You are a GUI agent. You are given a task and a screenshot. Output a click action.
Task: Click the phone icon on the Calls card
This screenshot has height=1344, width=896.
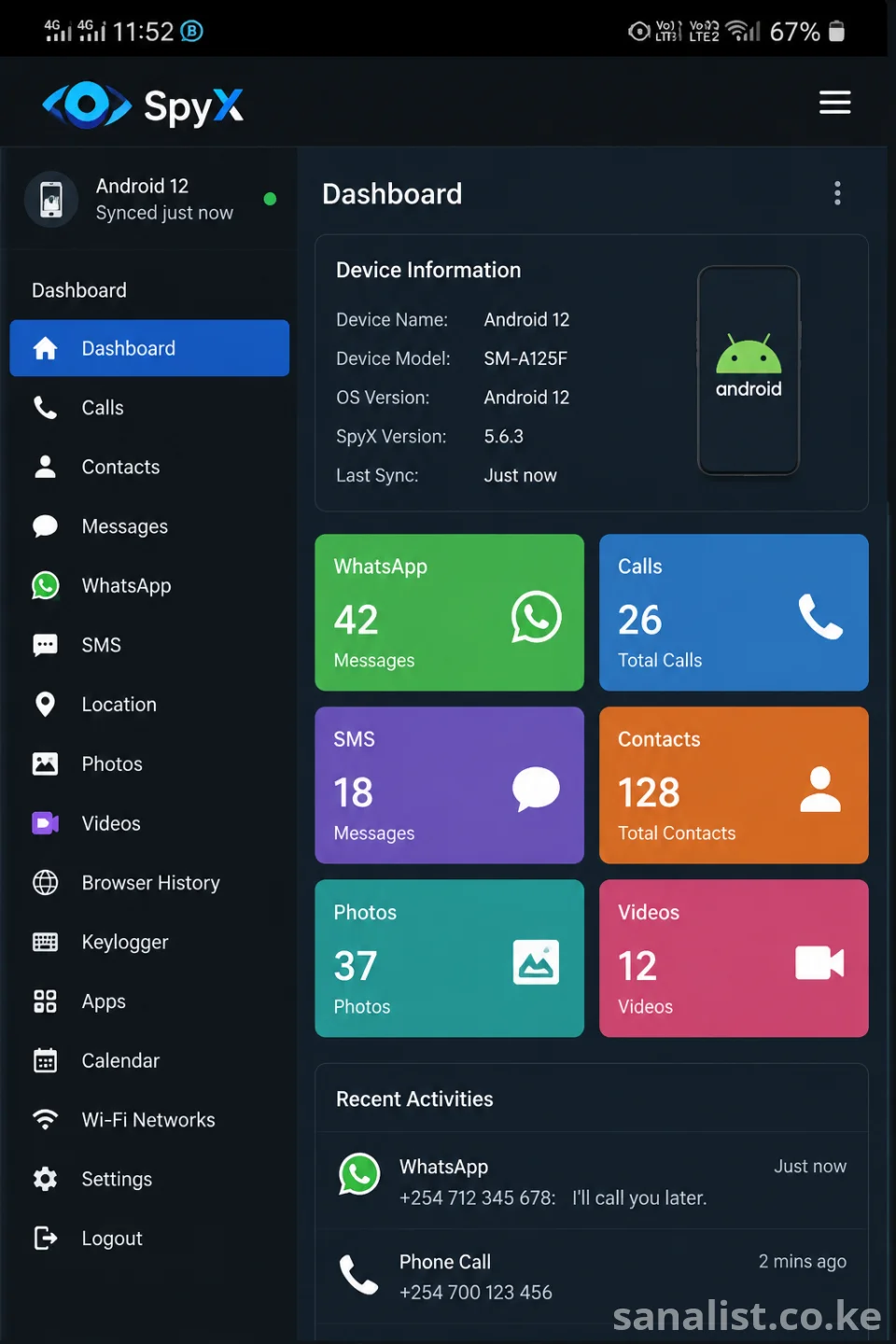tap(820, 617)
